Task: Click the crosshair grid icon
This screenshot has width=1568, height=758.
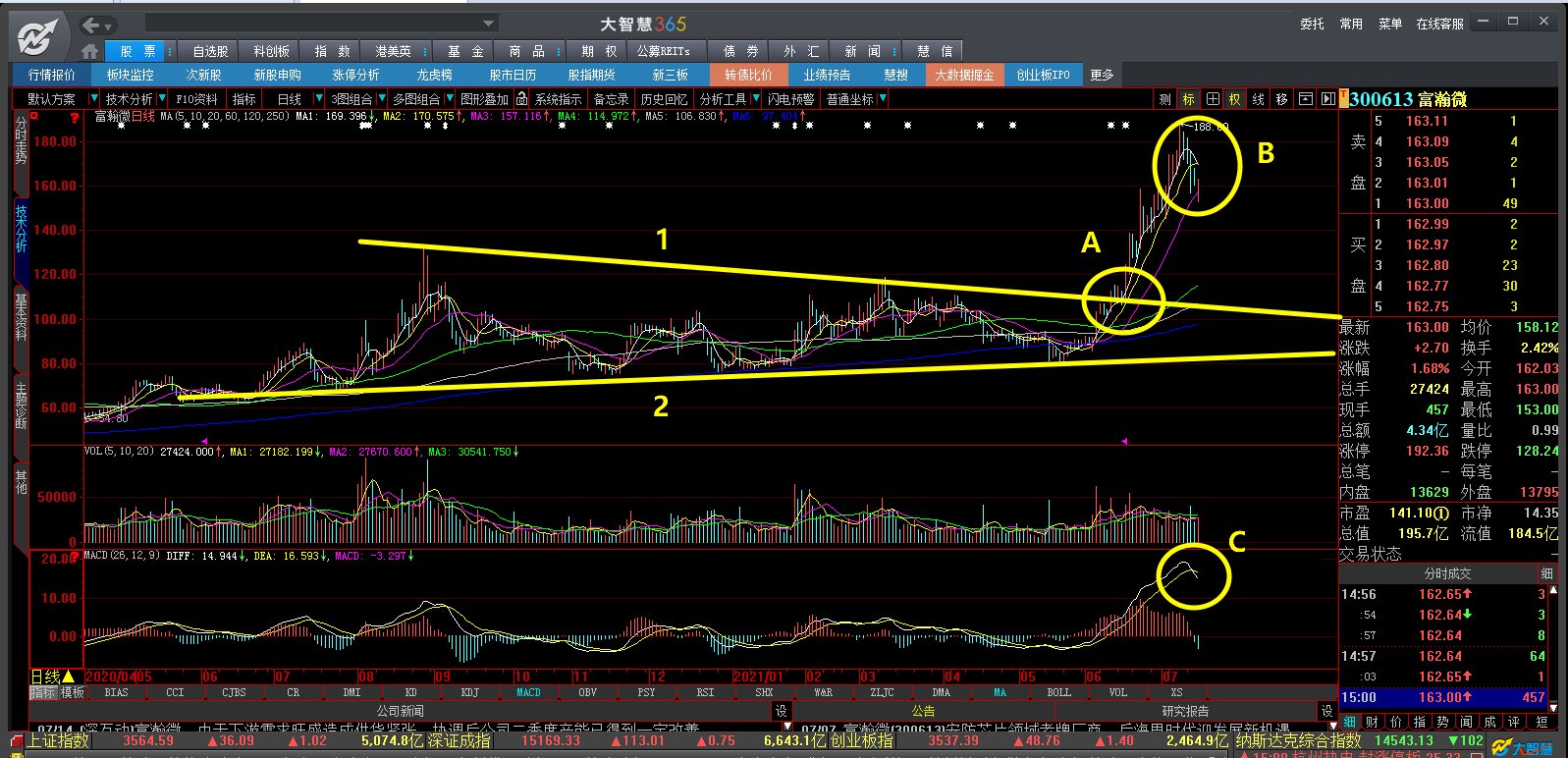Action: point(1213,99)
